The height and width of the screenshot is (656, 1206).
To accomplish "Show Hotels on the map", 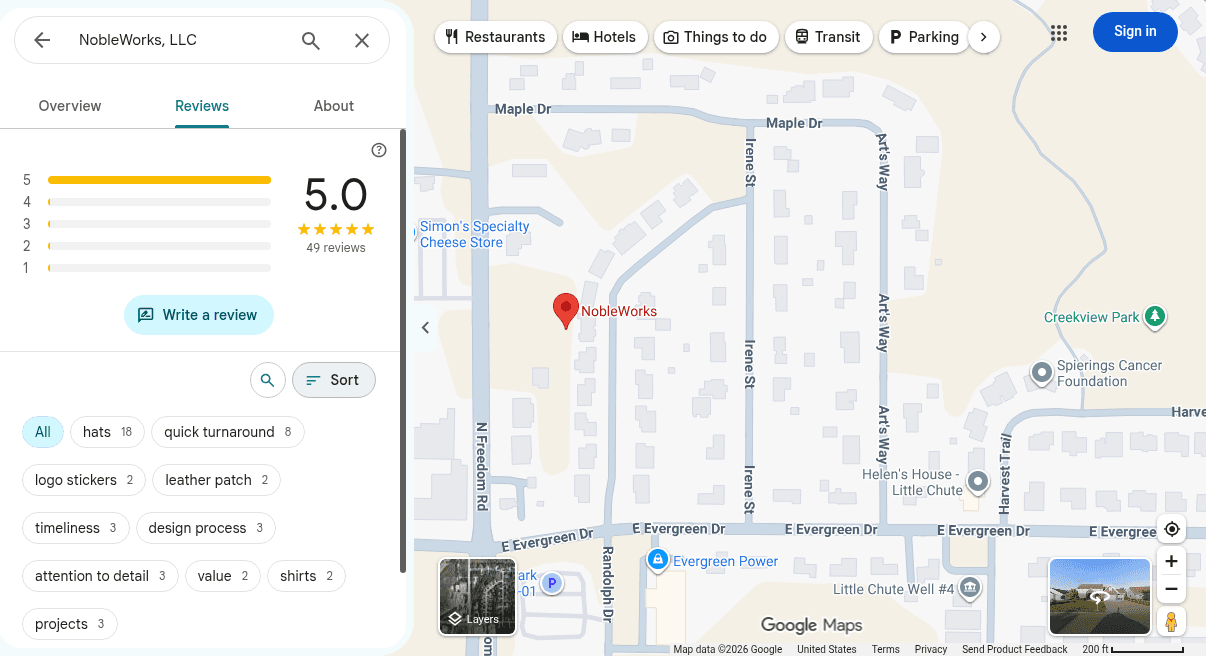I will [x=604, y=37].
